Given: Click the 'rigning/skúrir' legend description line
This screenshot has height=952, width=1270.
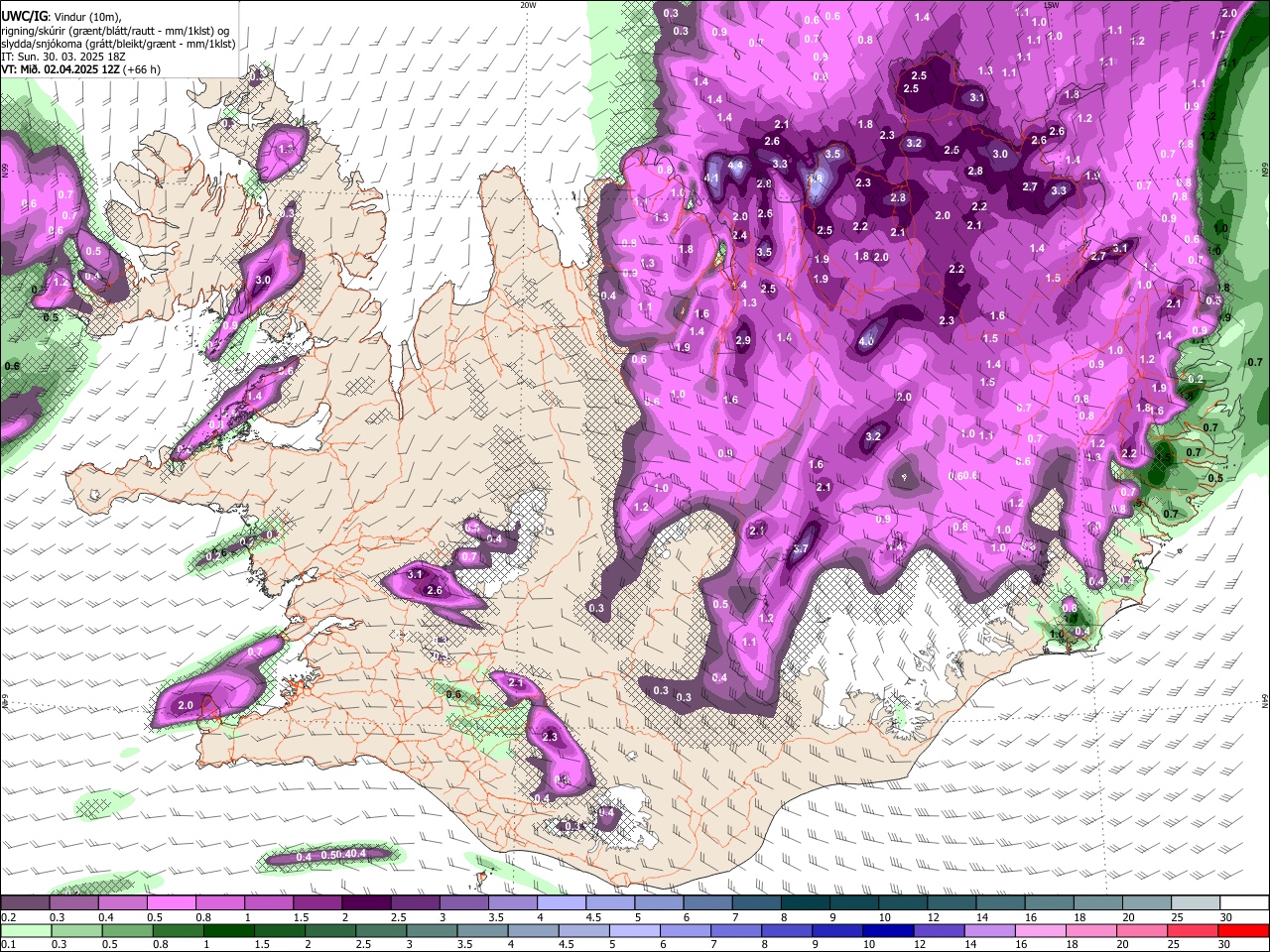Looking at the screenshot, I should pyautogui.click(x=117, y=31).
